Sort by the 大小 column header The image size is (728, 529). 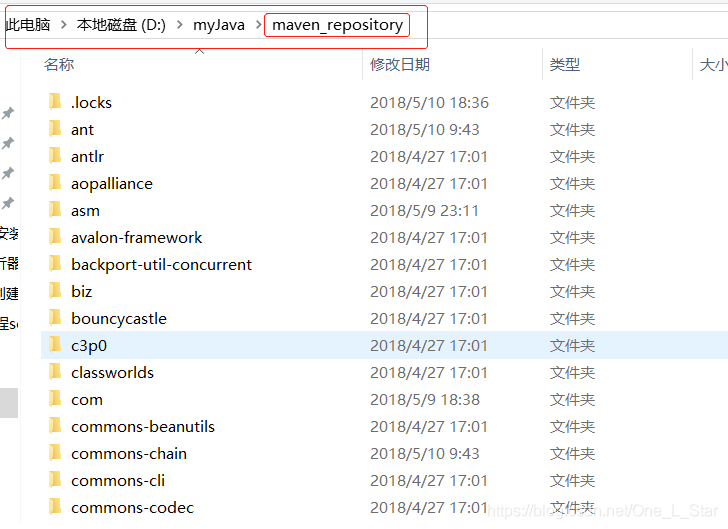coord(713,65)
